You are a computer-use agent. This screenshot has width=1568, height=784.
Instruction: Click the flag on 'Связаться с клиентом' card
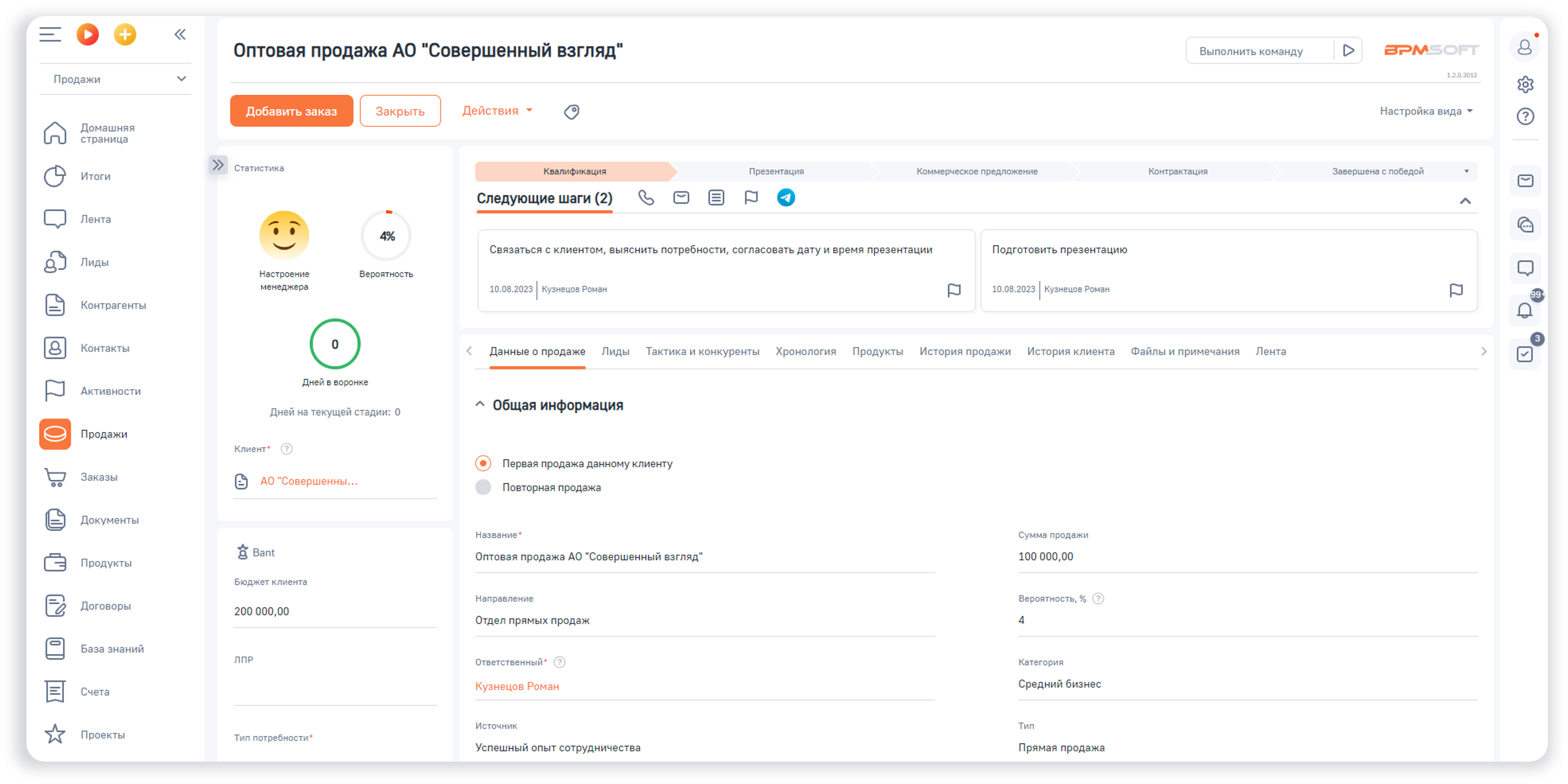point(954,290)
